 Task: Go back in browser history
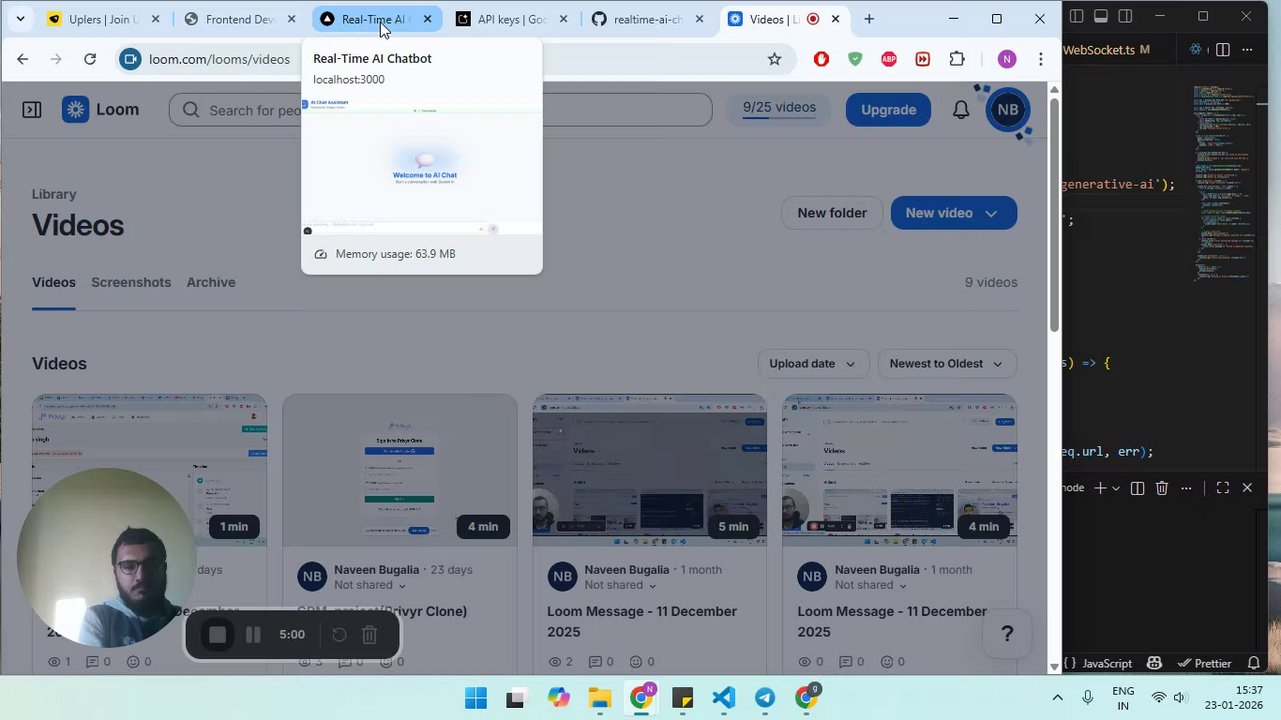pos(23,59)
